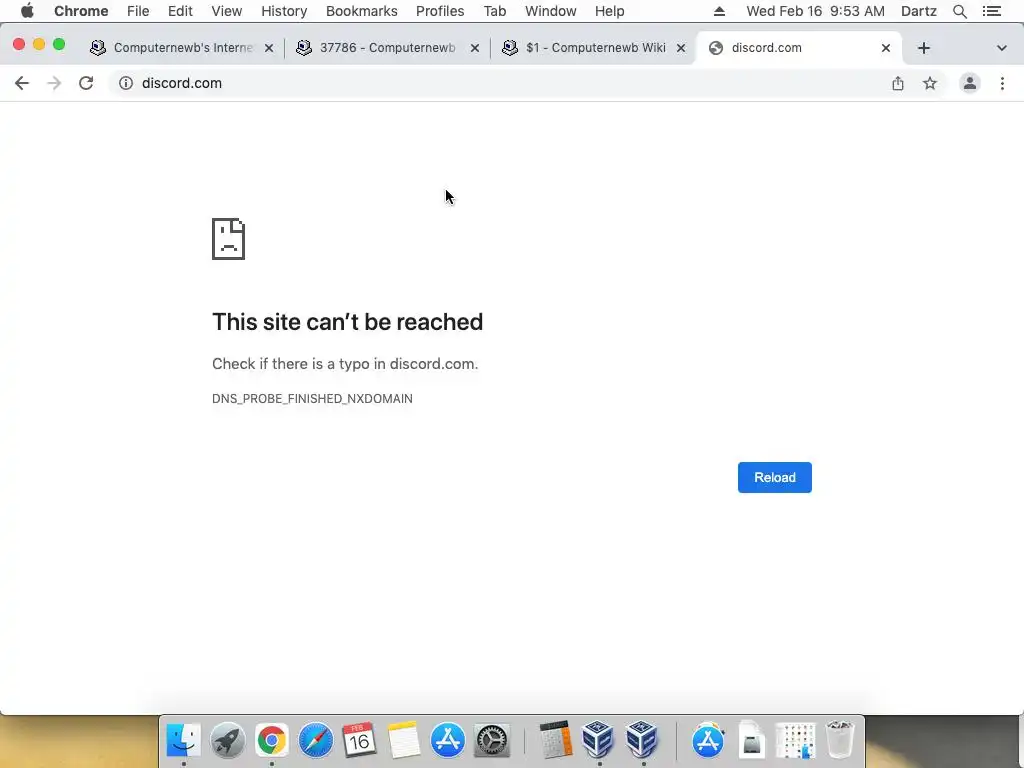Screen dimensions: 1024x768
Task: Open Notification Center list icon
Action: click(x=991, y=11)
